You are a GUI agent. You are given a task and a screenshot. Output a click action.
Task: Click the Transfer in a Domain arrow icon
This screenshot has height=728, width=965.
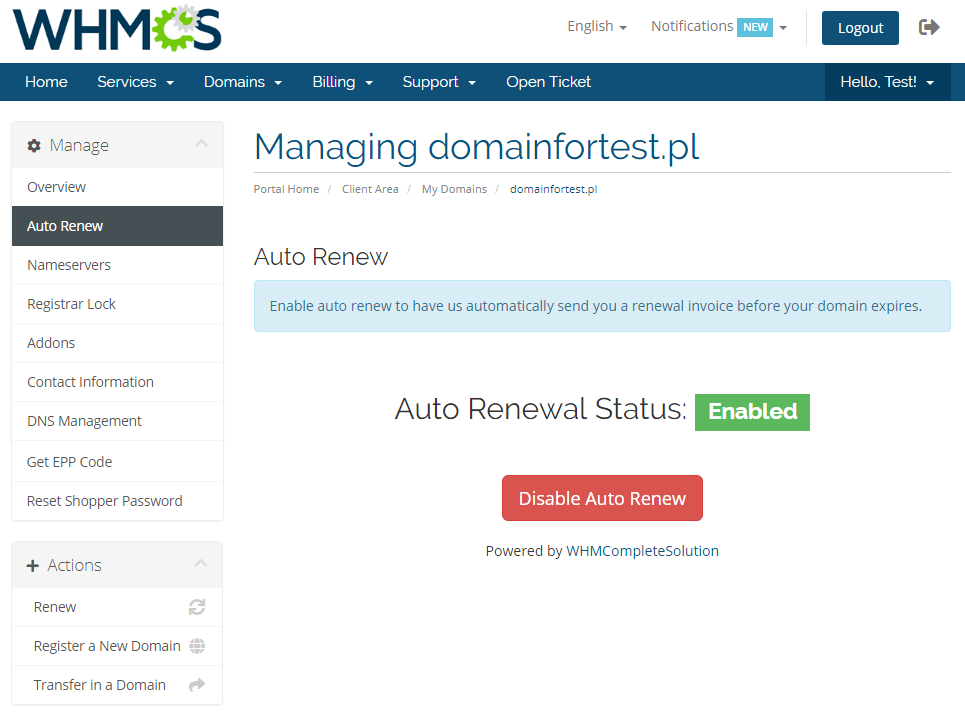click(197, 685)
